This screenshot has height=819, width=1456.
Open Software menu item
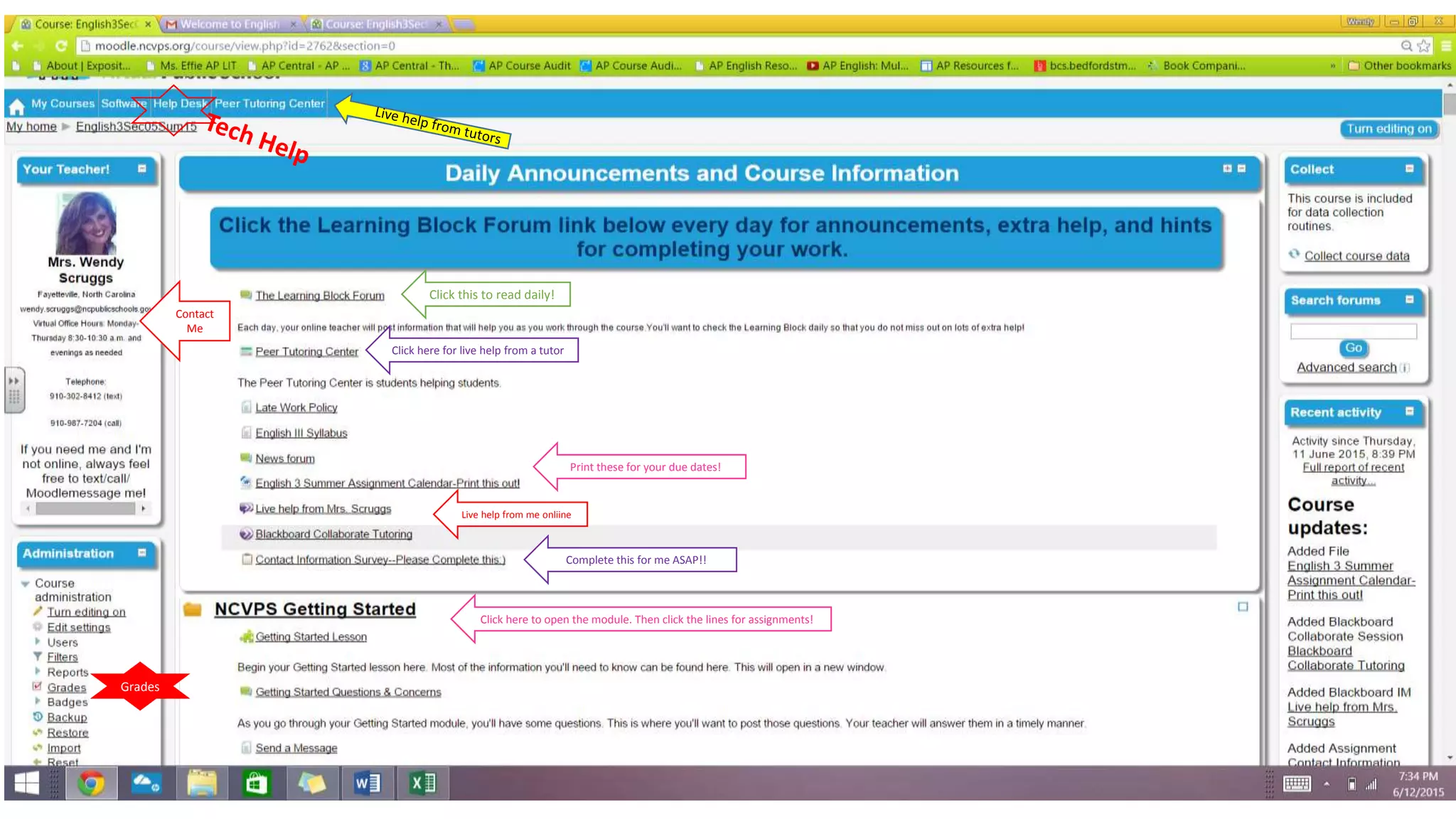pyautogui.click(x=123, y=104)
